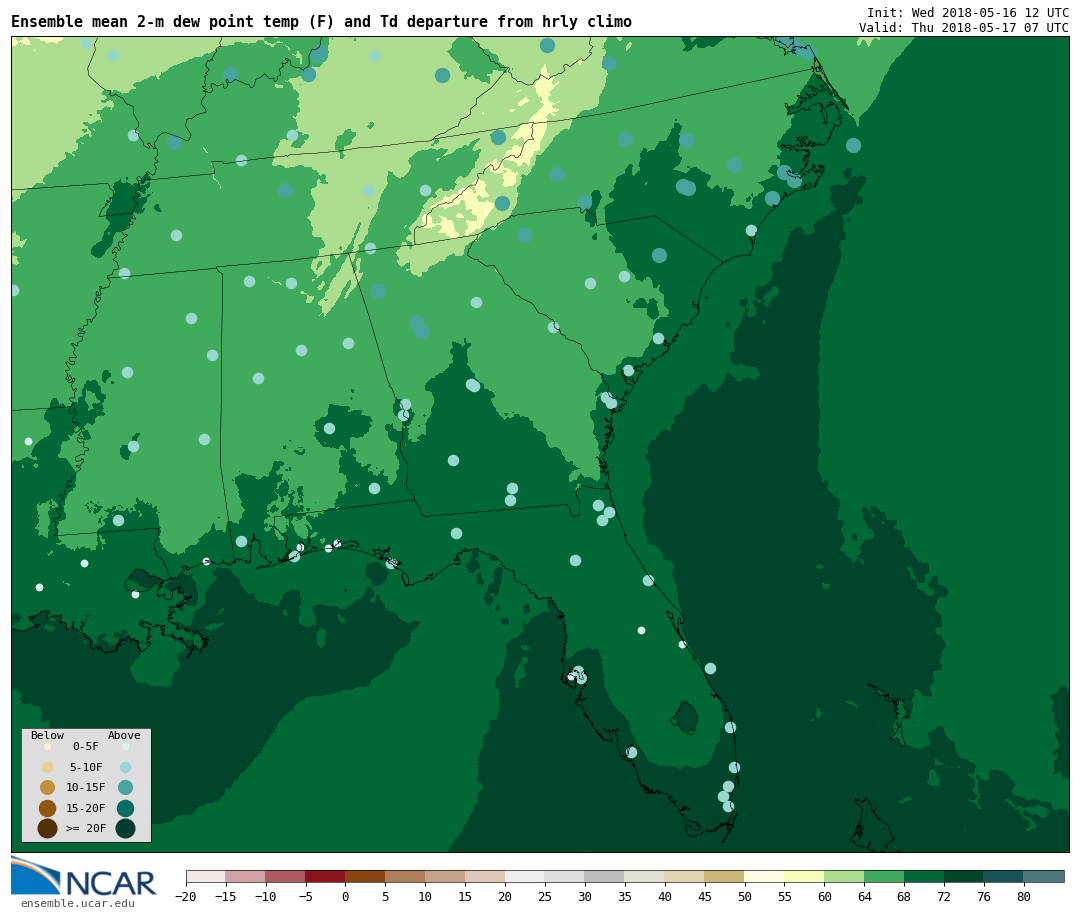Viewport: 1080px width, 915px height.
Task: Select the 72 to 76 dark green swatch
Action: pos(964,876)
